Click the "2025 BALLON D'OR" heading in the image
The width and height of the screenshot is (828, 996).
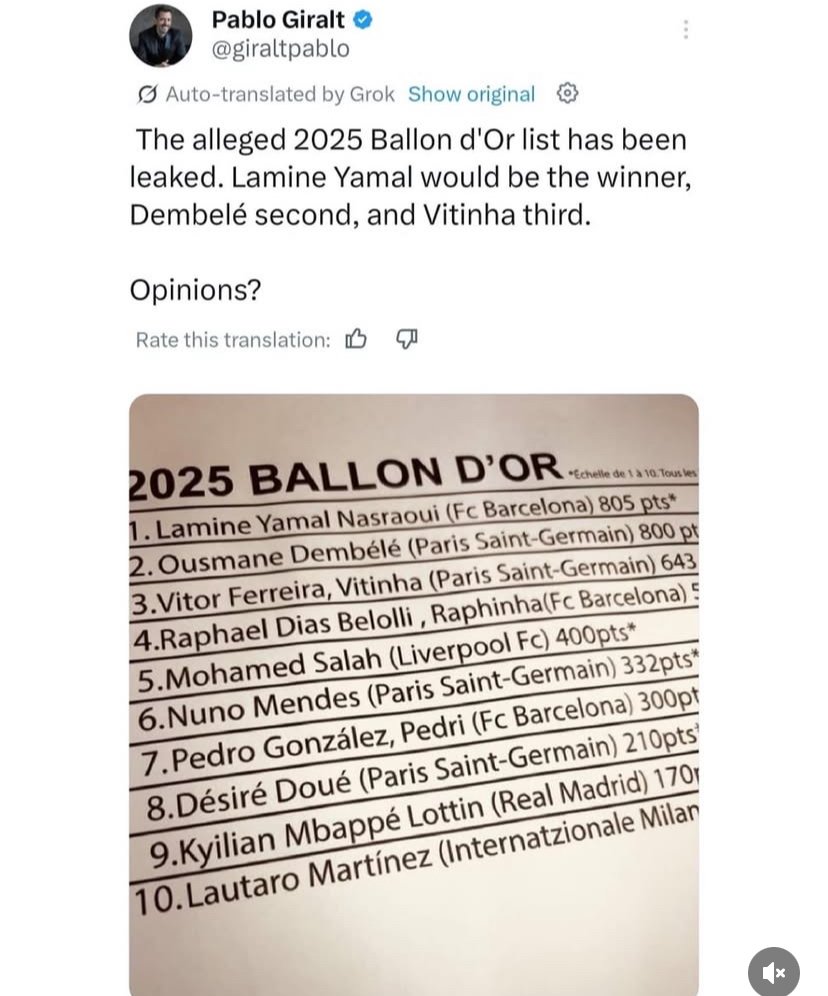tap(345, 478)
